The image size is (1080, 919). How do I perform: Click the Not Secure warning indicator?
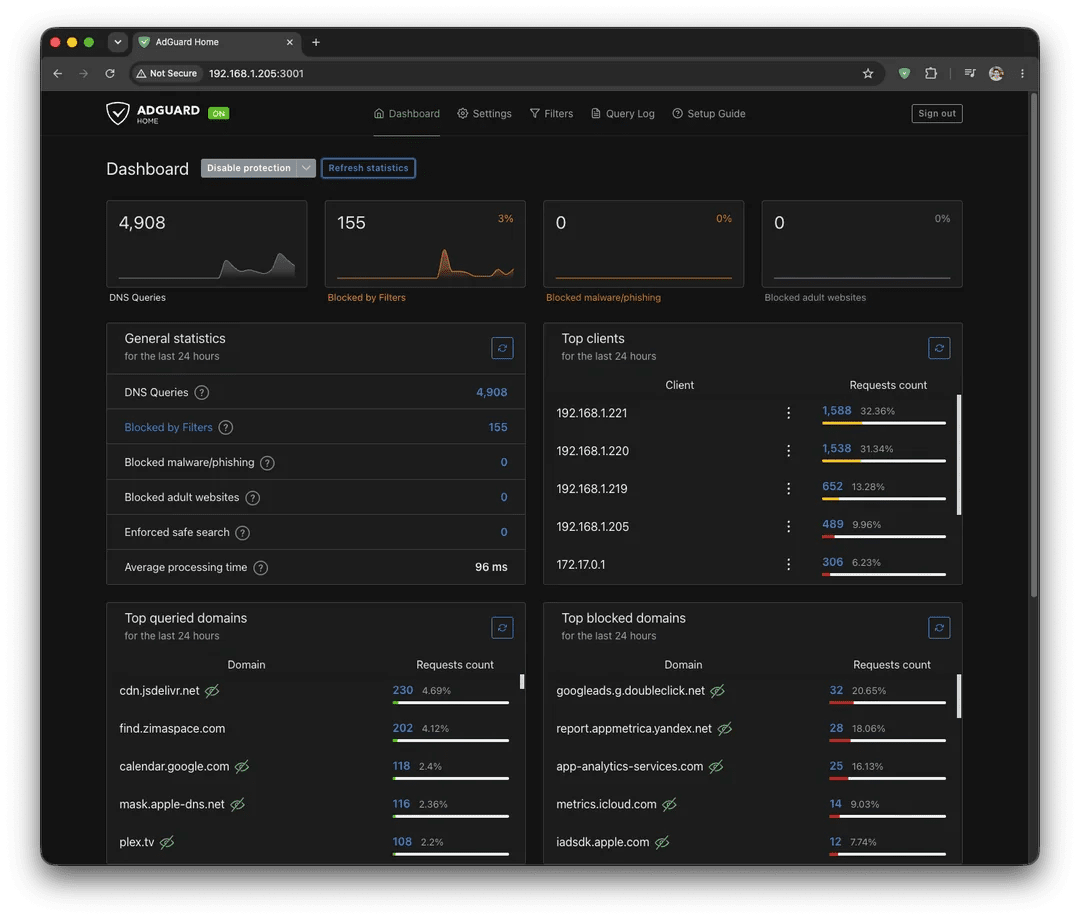tap(167, 74)
